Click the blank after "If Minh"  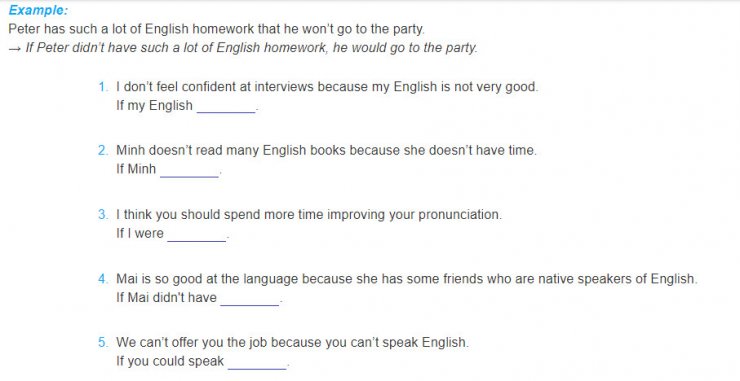pos(189,170)
